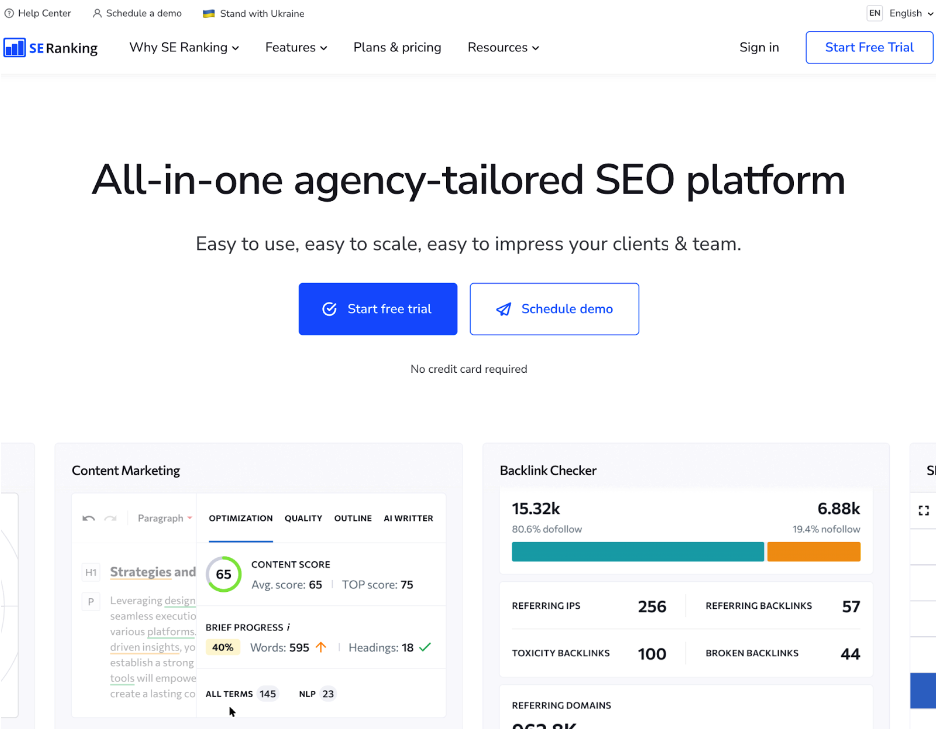Click the Ukraine flag icon
Image resolution: width=942 pixels, height=729 pixels.
pos(209,14)
